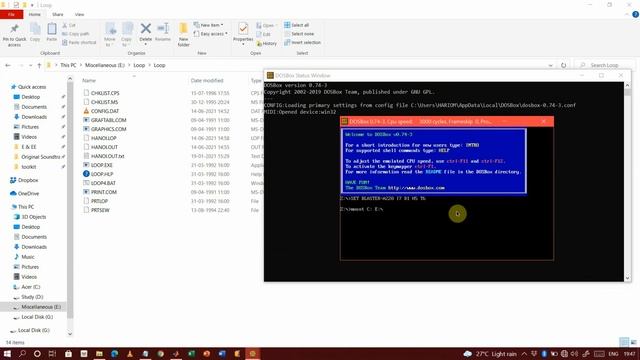The image size is (640, 360).
Task: Click This PC in the address bar
Action: [68, 65]
